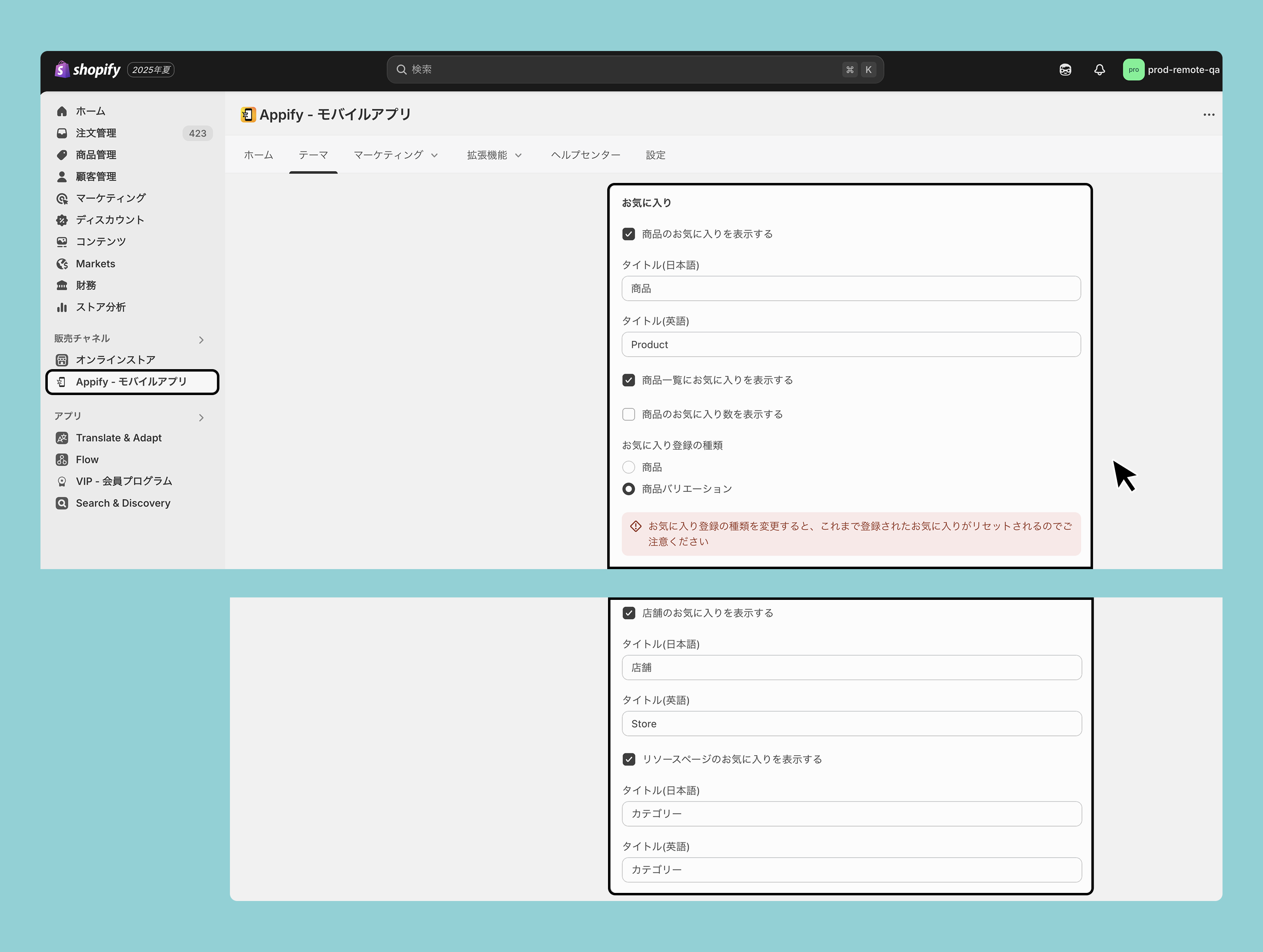Click the Flow app icon
The height and width of the screenshot is (952, 1263).
click(62, 459)
